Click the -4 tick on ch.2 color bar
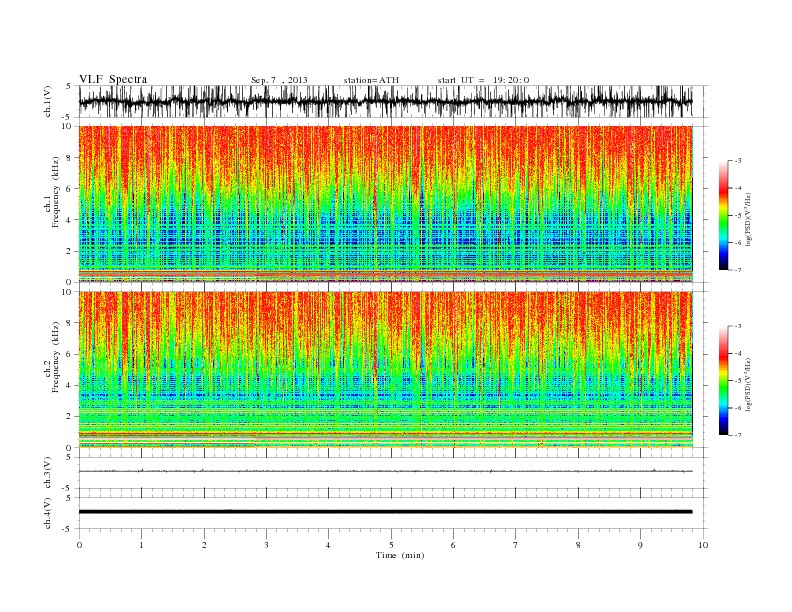 [738, 353]
